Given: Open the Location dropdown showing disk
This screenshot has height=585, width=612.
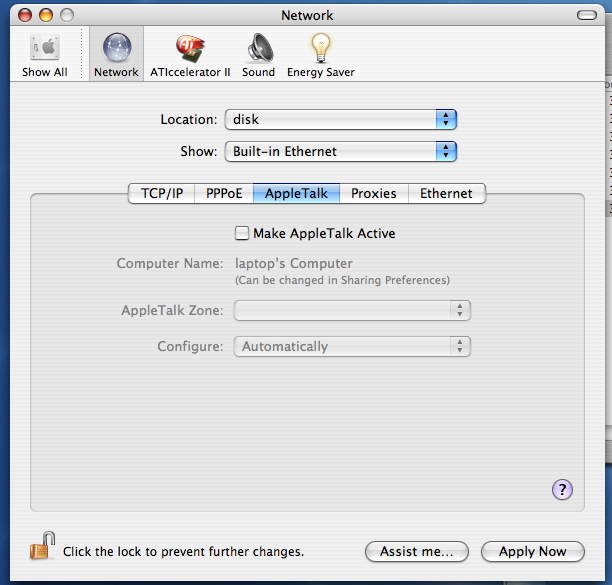Looking at the screenshot, I should [341, 119].
